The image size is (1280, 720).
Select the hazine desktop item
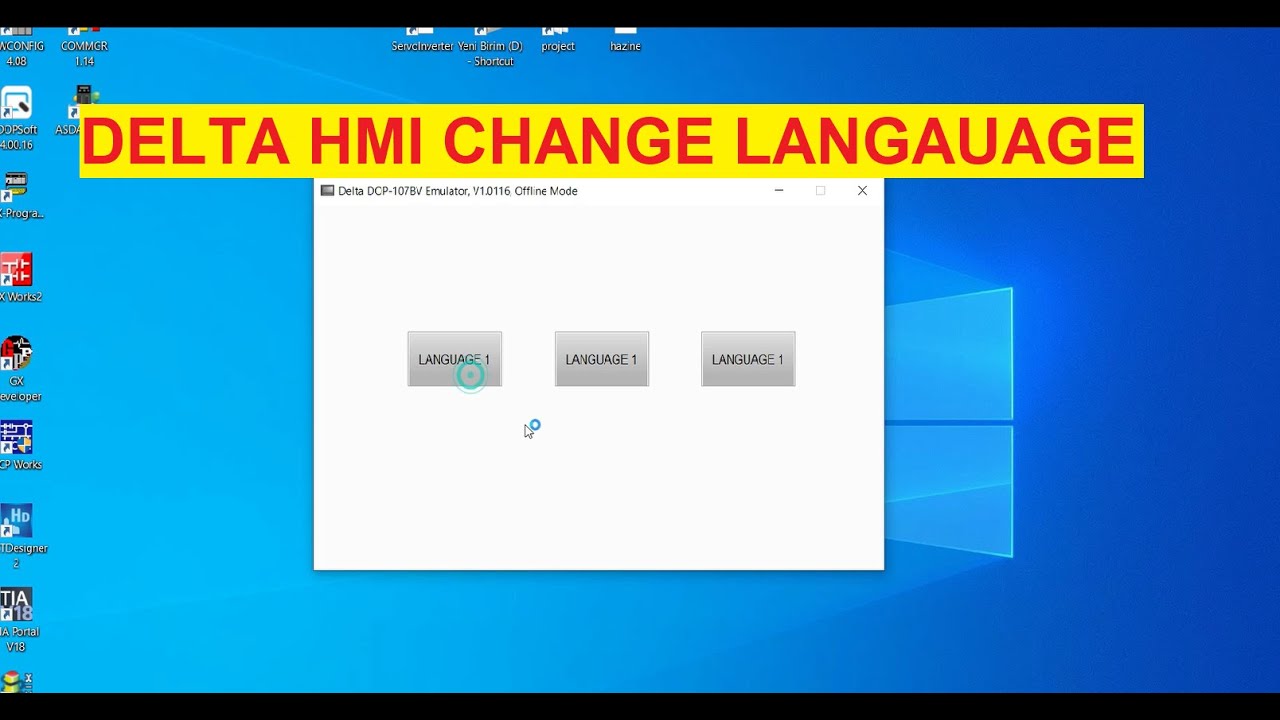click(x=625, y=42)
